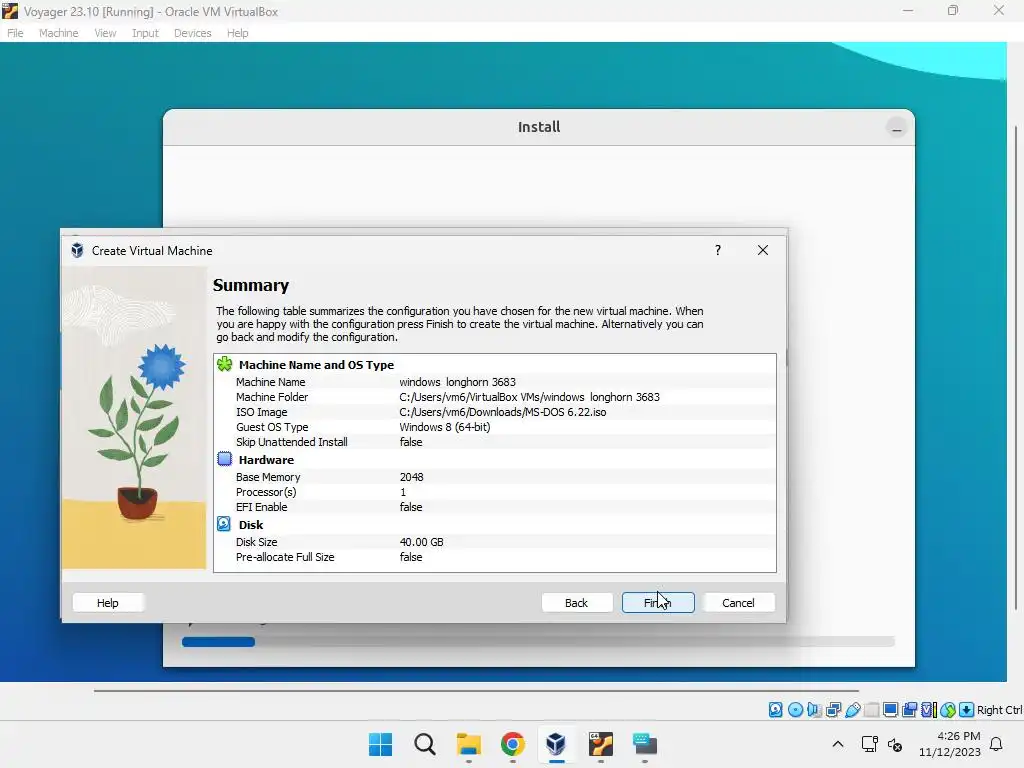The image size is (1024, 768).
Task: Switch to VirtualBox Manager on taskbar
Action: click(556, 744)
